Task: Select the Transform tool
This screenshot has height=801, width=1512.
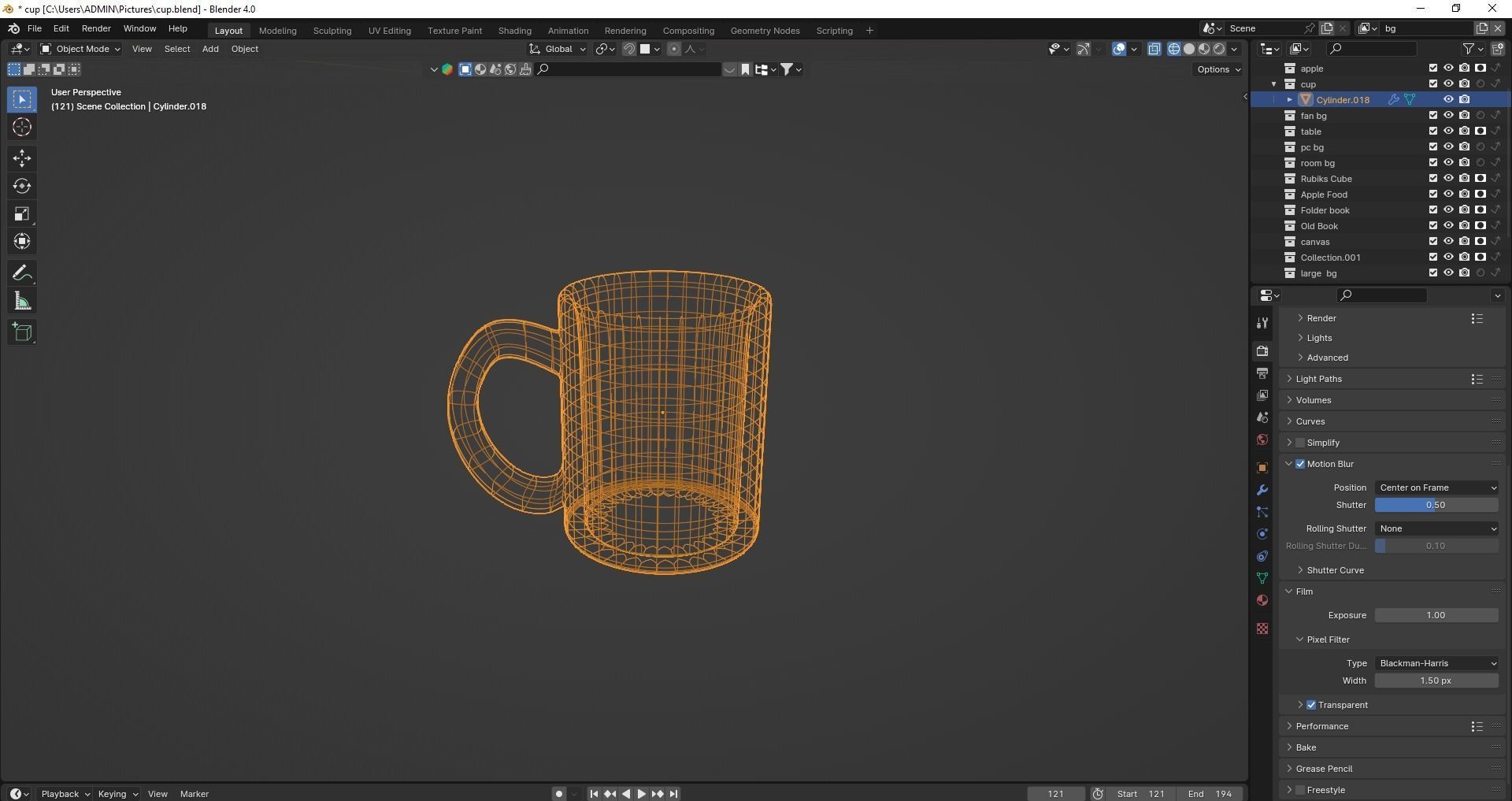Action: (22, 241)
